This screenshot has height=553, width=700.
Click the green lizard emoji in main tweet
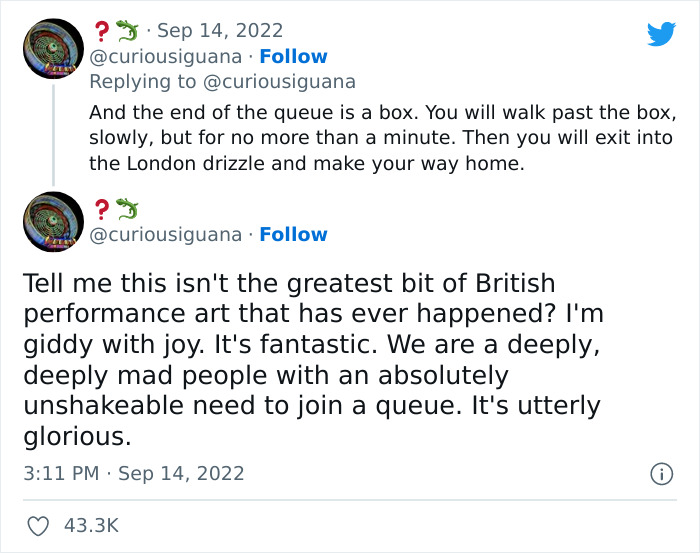coord(126,209)
